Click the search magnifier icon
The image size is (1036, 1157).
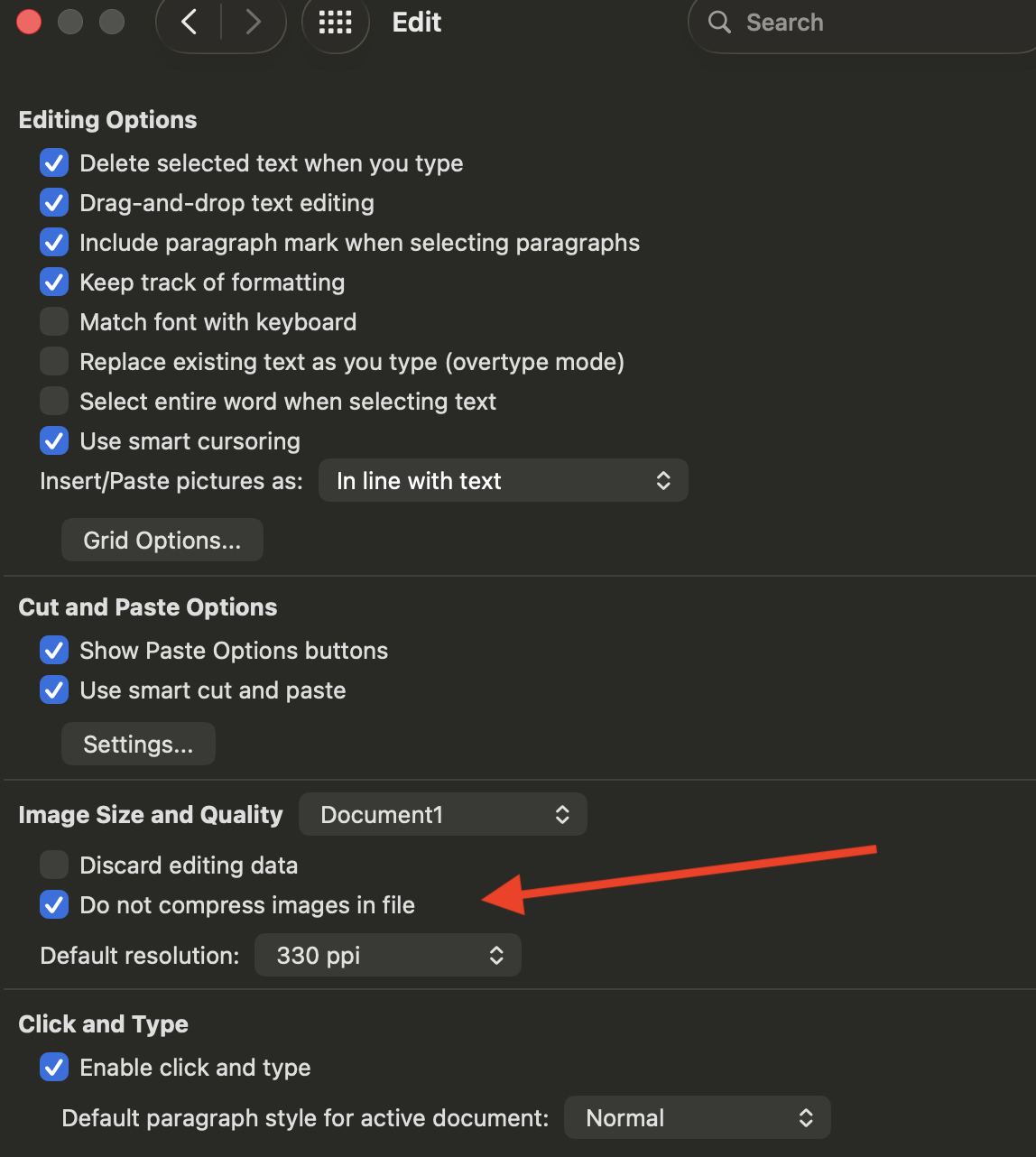click(x=719, y=23)
